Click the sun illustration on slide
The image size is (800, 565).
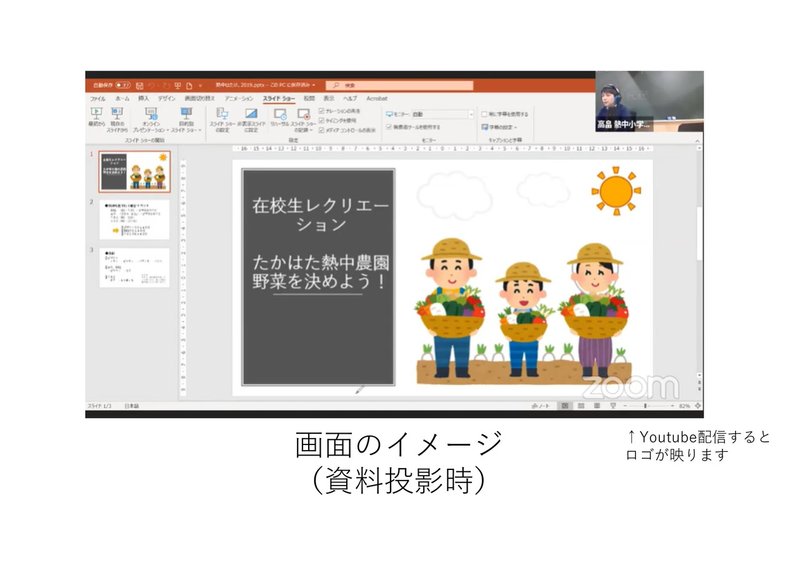point(616,191)
